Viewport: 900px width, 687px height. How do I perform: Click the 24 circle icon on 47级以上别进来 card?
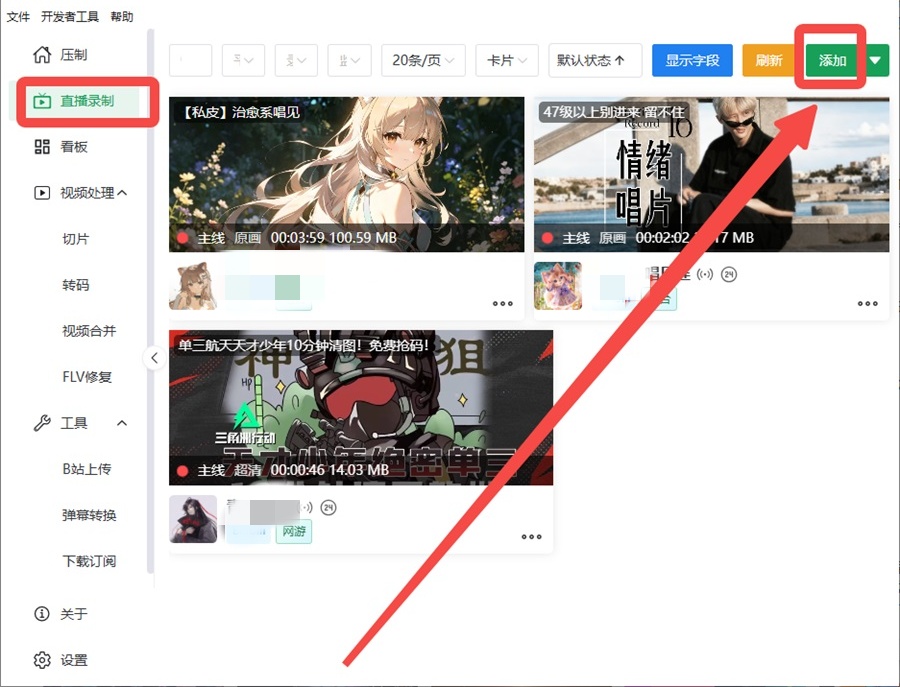[729, 274]
